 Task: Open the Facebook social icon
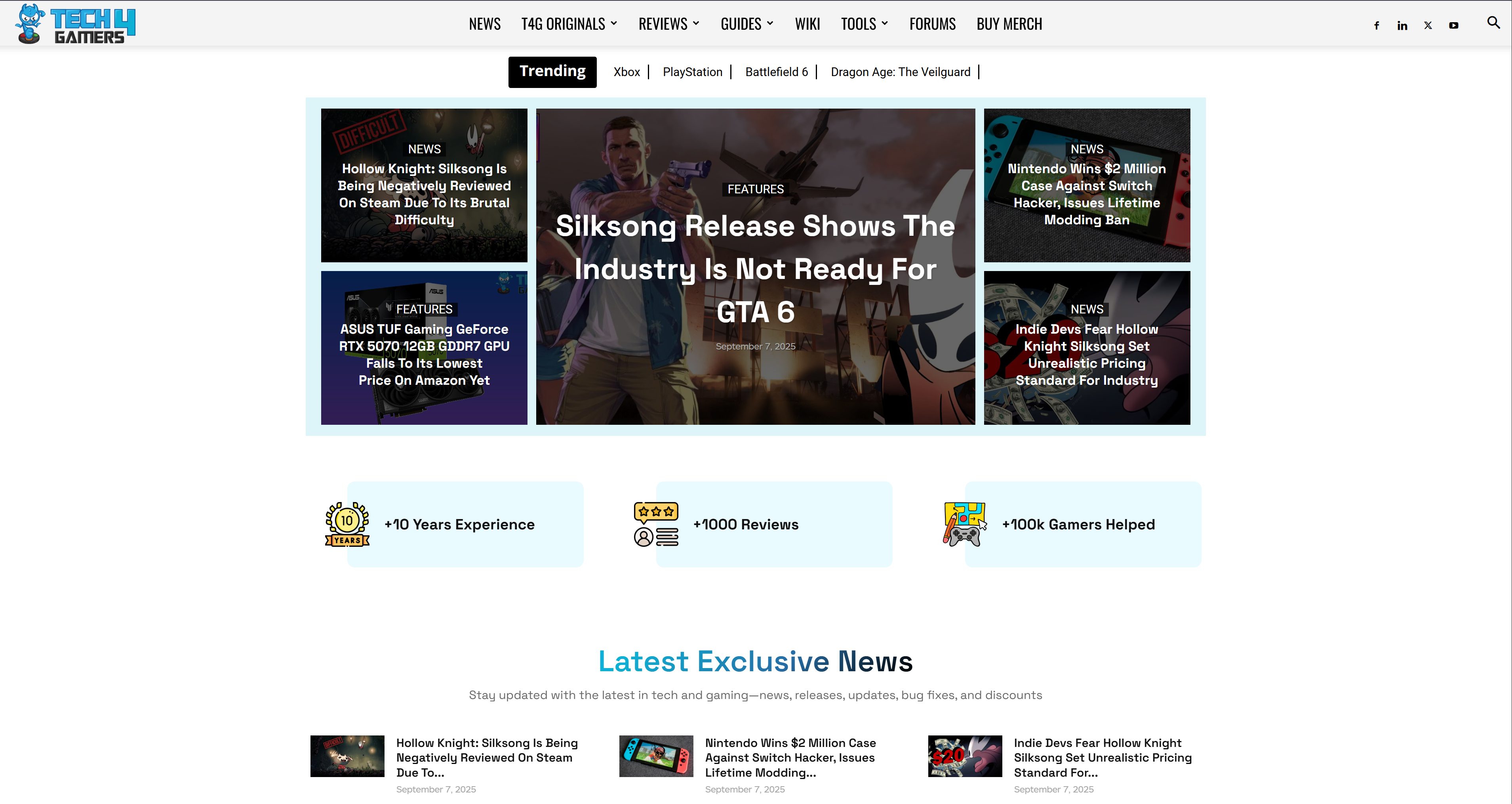click(1377, 25)
